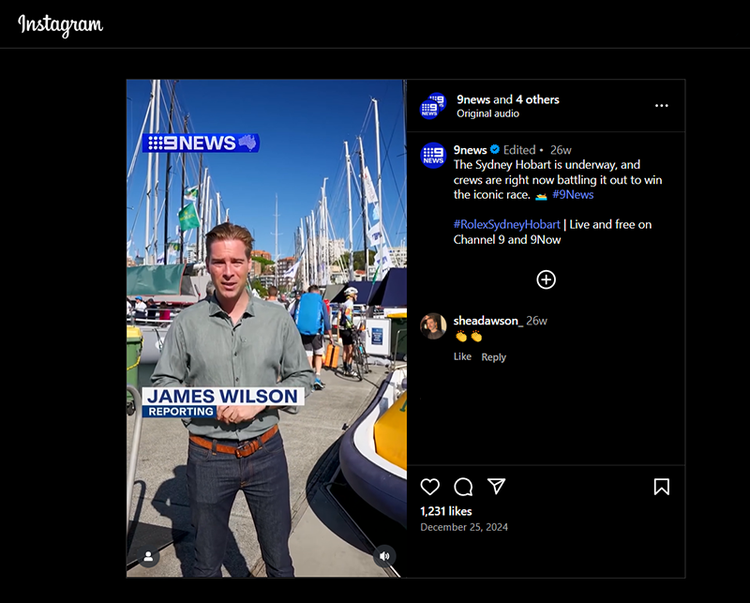Image resolution: width=750 pixels, height=603 pixels.
Task: Open sheadawson_ commenter avatar
Action: click(x=433, y=326)
